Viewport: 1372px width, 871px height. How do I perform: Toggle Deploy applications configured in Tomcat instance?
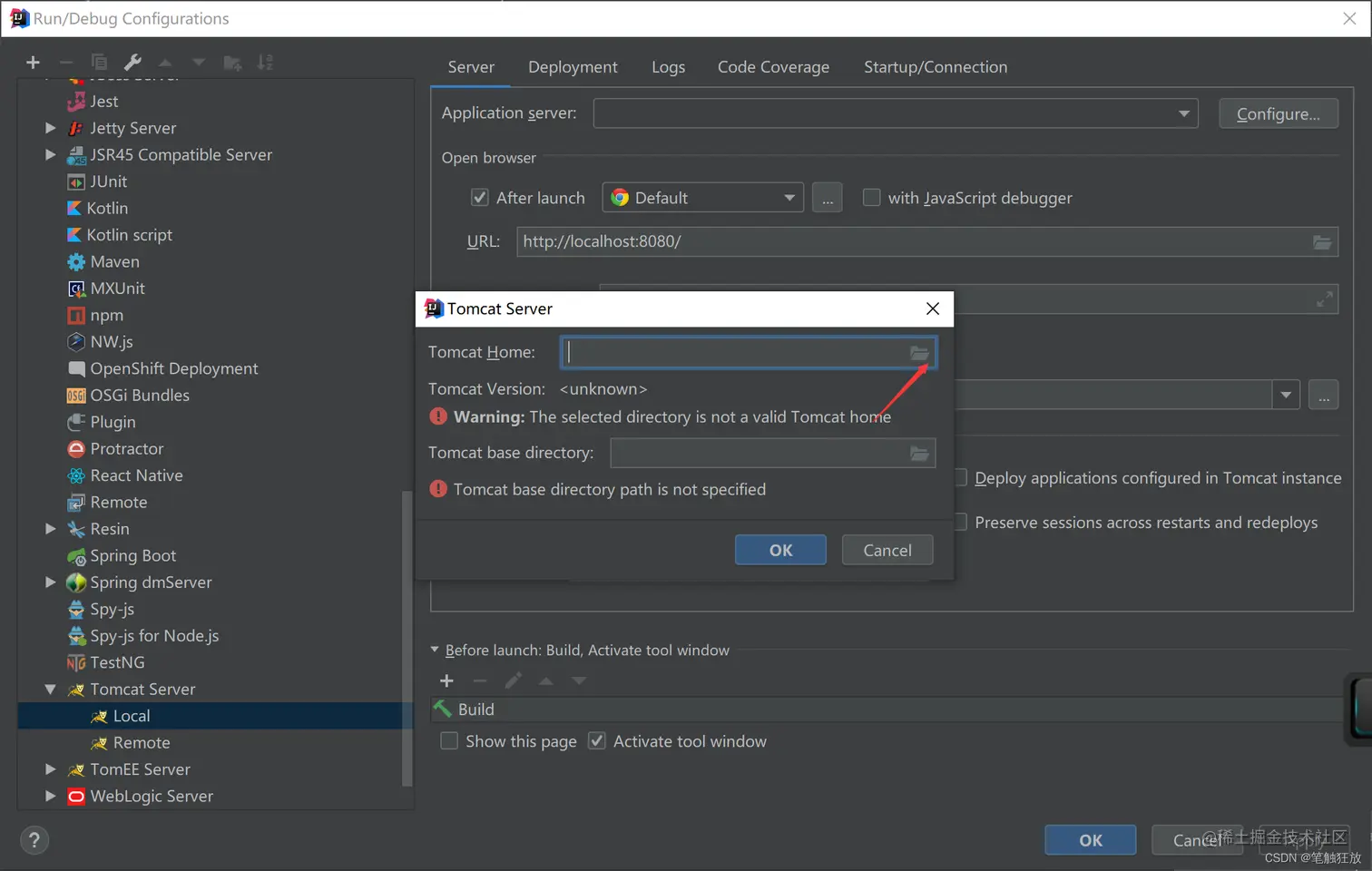pos(961,478)
